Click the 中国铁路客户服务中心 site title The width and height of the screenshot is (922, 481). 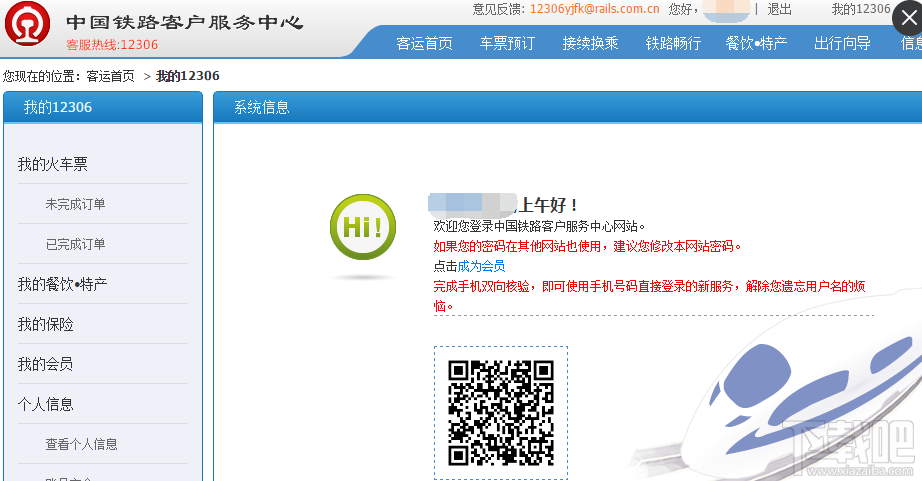click(185, 22)
